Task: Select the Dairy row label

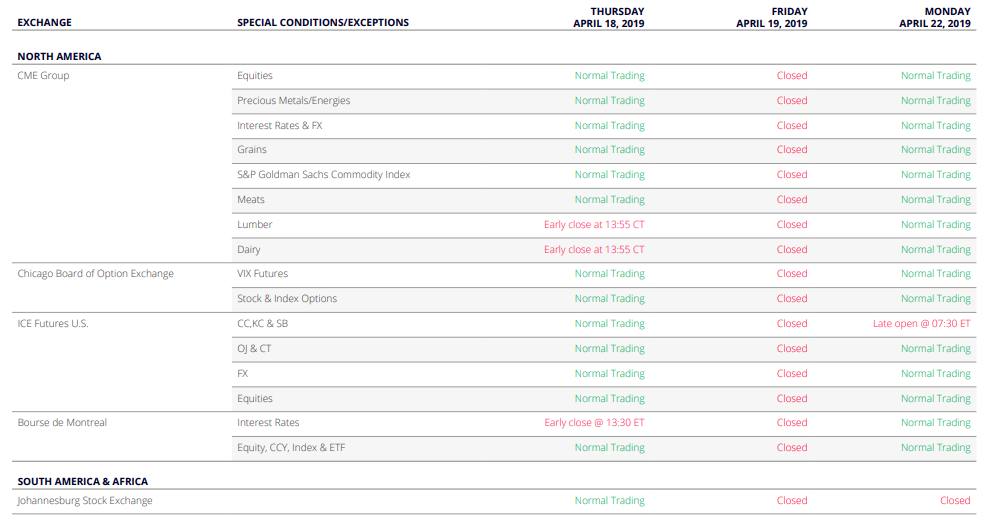Action: pos(249,250)
